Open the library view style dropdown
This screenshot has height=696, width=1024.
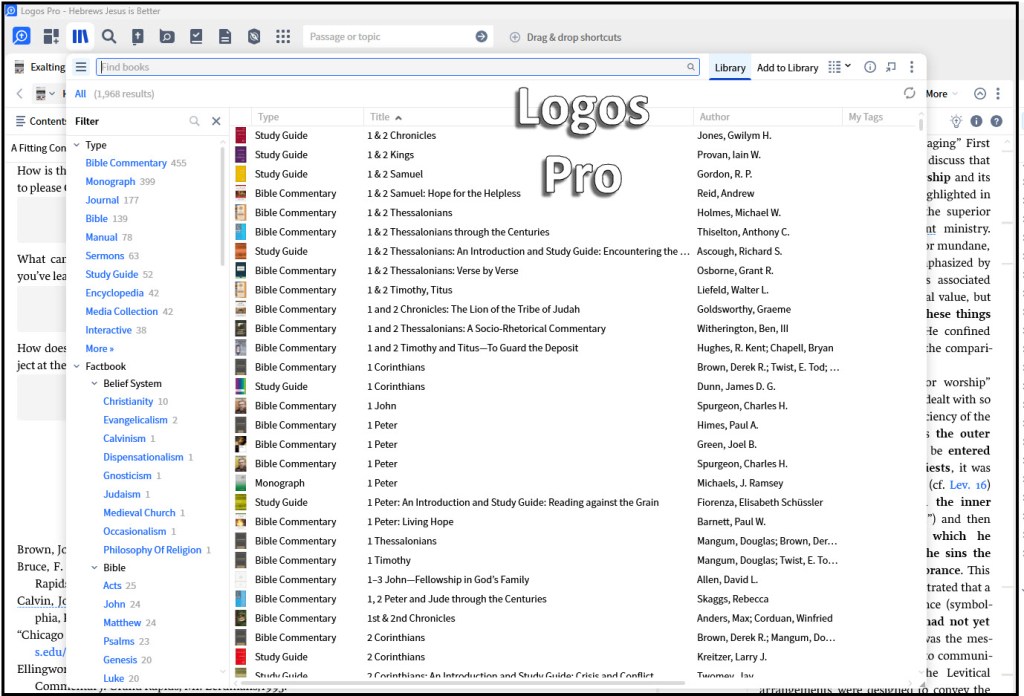839,67
